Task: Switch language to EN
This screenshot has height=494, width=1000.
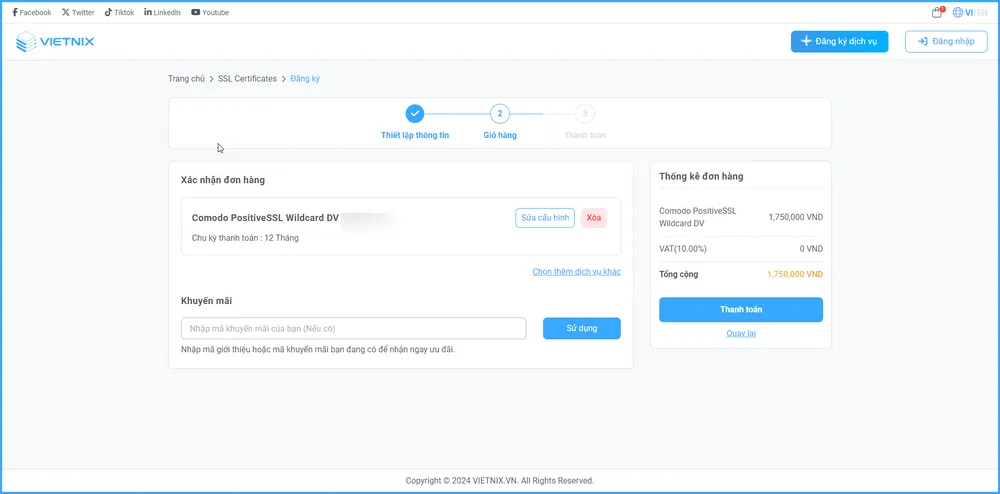Action: tap(982, 12)
